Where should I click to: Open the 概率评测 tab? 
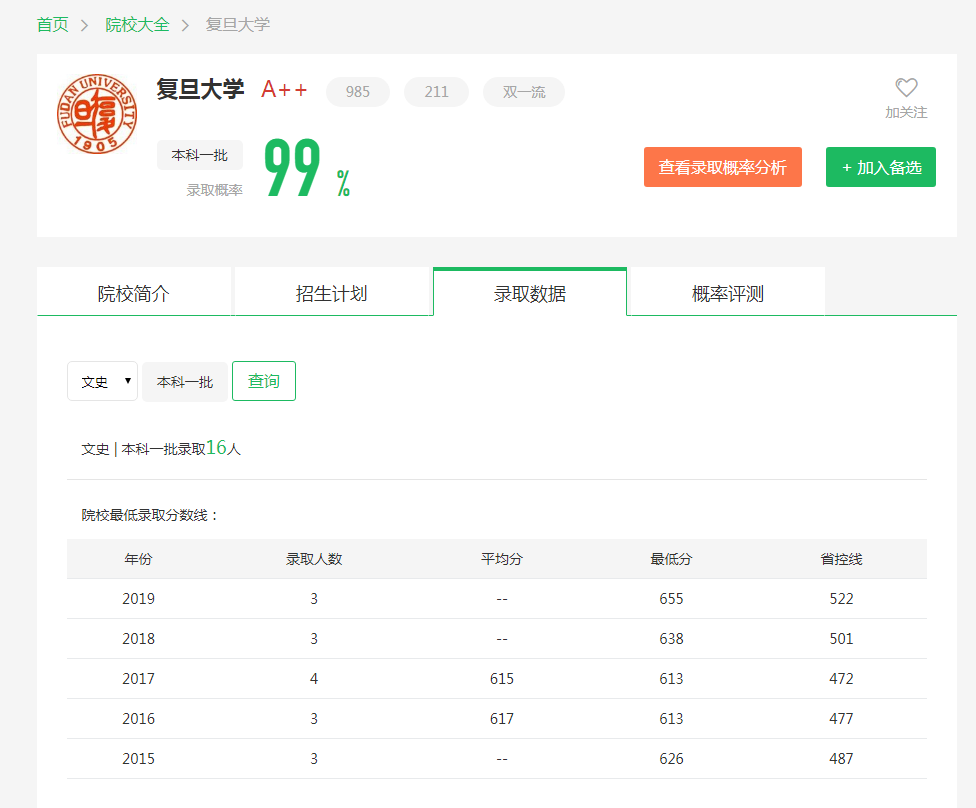[728, 293]
